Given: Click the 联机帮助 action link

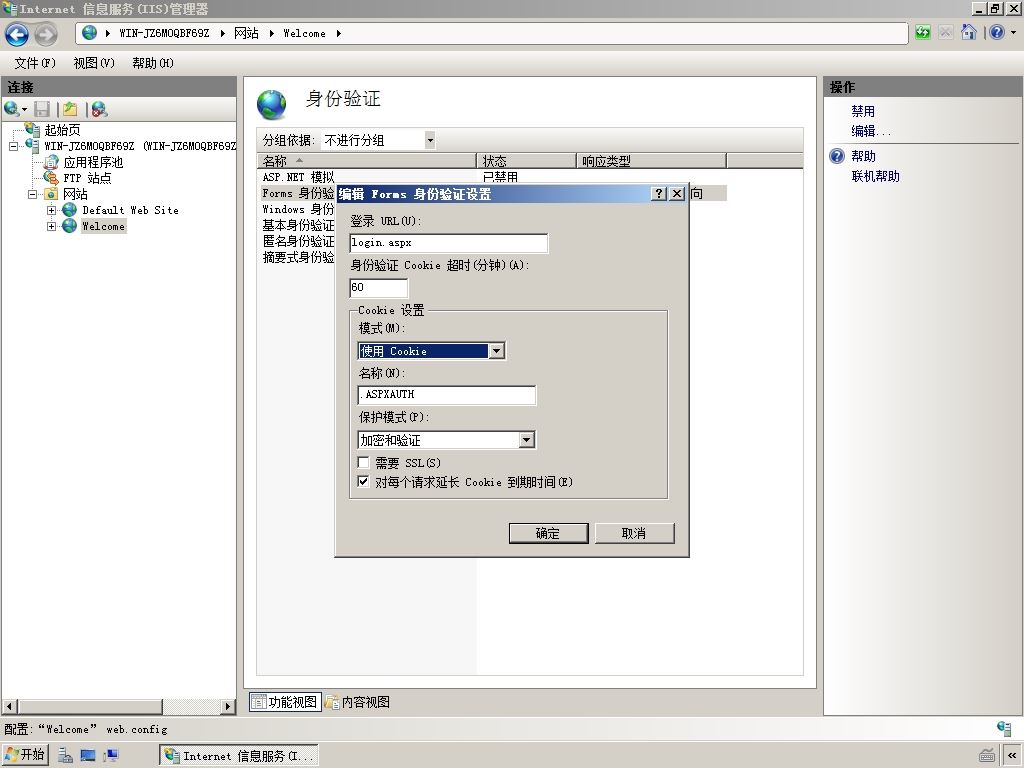Looking at the screenshot, I should click(x=875, y=176).
